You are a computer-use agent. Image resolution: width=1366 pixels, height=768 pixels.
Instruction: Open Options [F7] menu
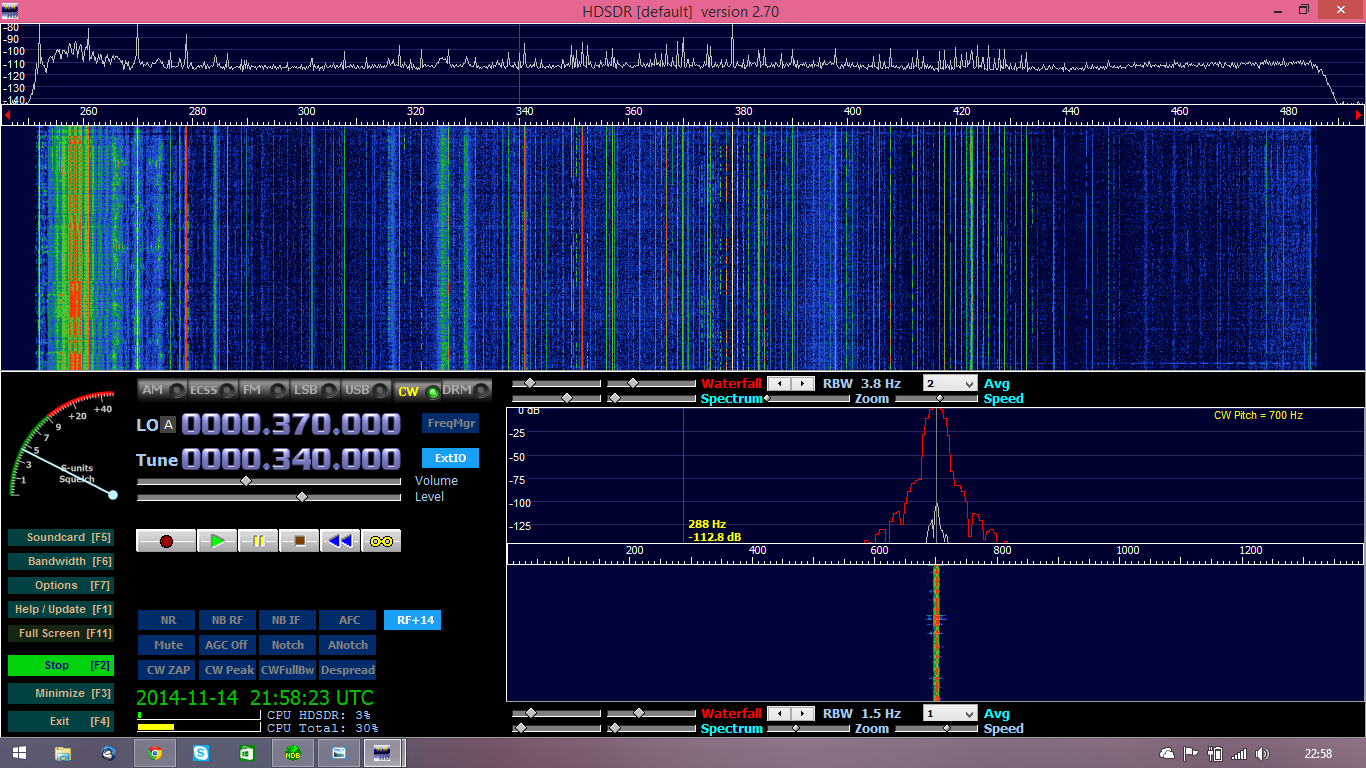(x=60, y=585)
